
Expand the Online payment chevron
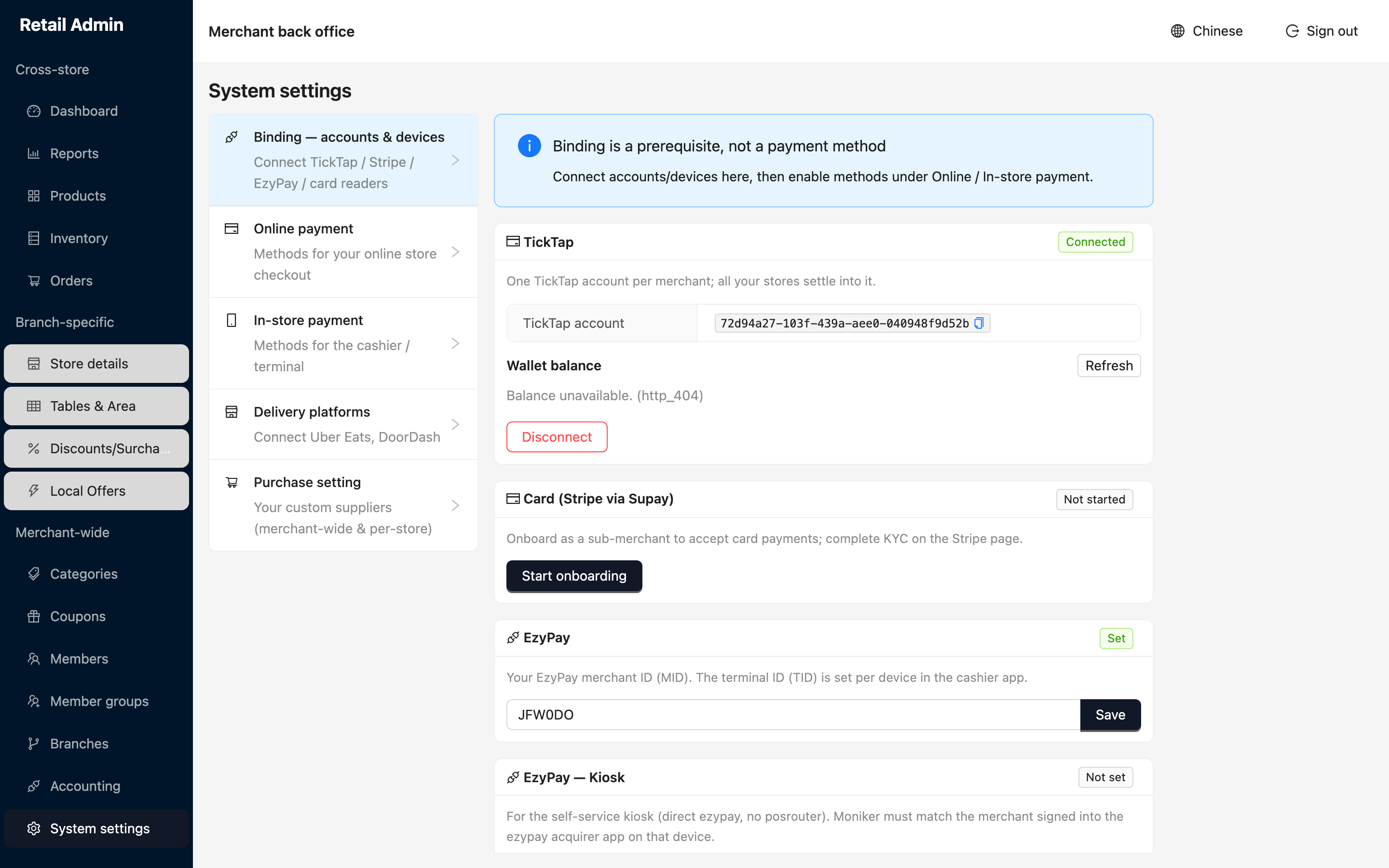(x=455, y=252)
